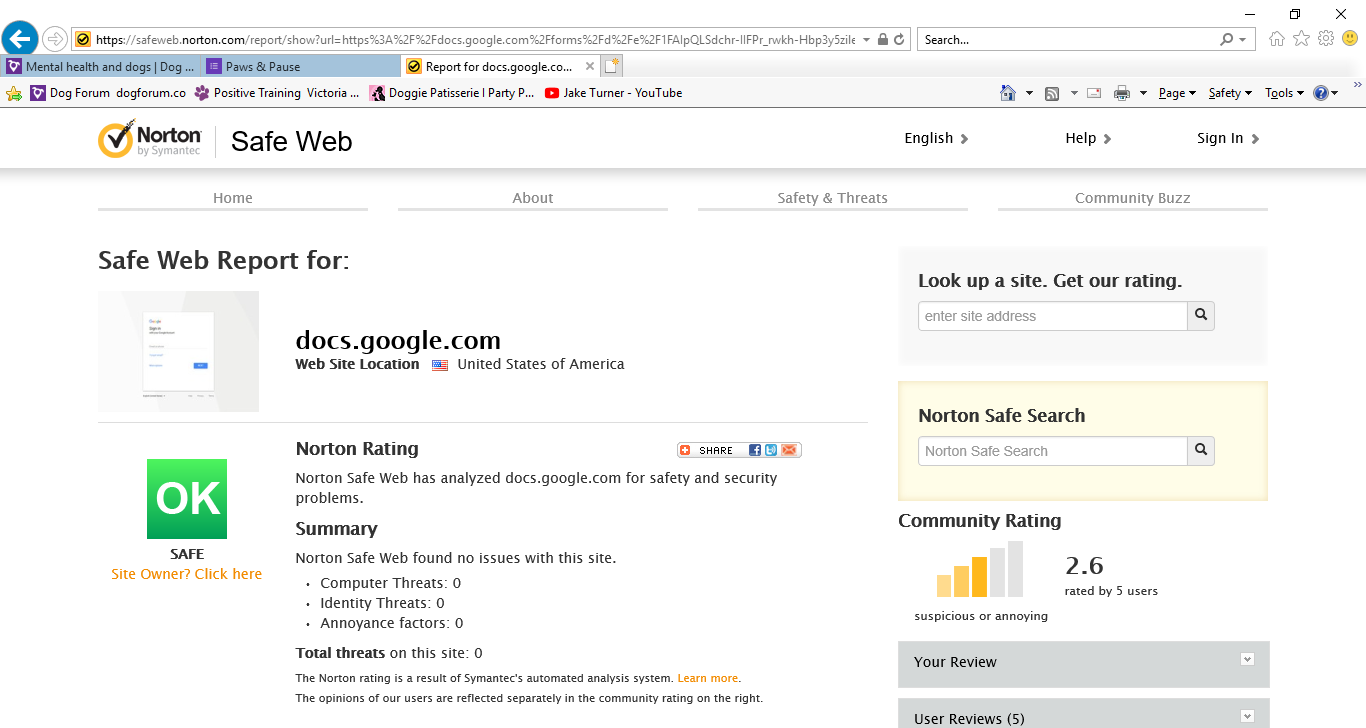Viewport: 1366px width, 728px height.
Task: Open 'Positive Training Victoria ...' favorite
Action: pyautogui.click(x=277, y=93)
